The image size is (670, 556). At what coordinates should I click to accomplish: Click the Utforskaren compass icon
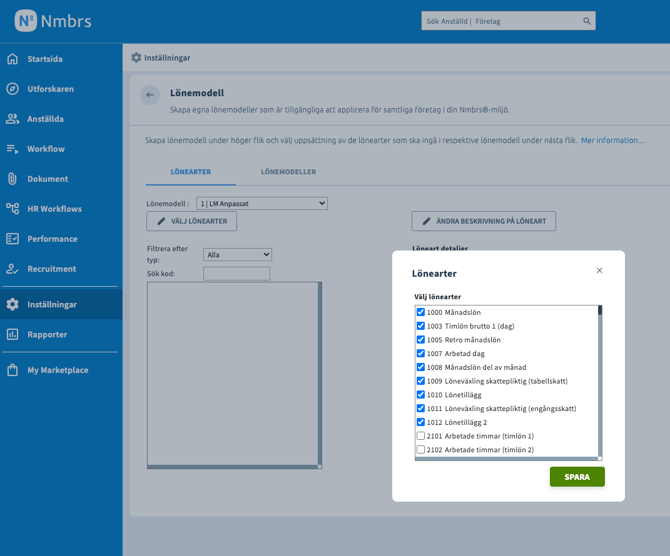tap(13, 89)
